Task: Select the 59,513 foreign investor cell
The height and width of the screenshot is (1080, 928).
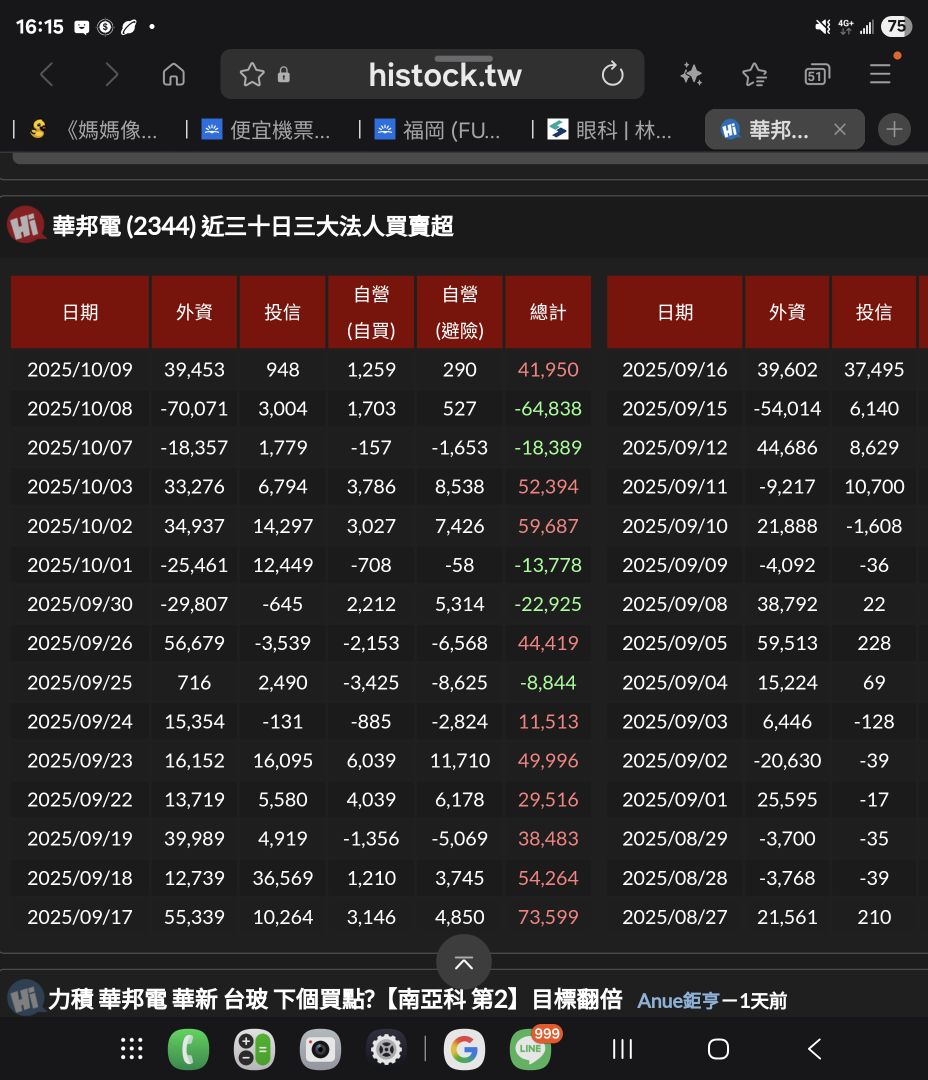Action: pos(787,643)
